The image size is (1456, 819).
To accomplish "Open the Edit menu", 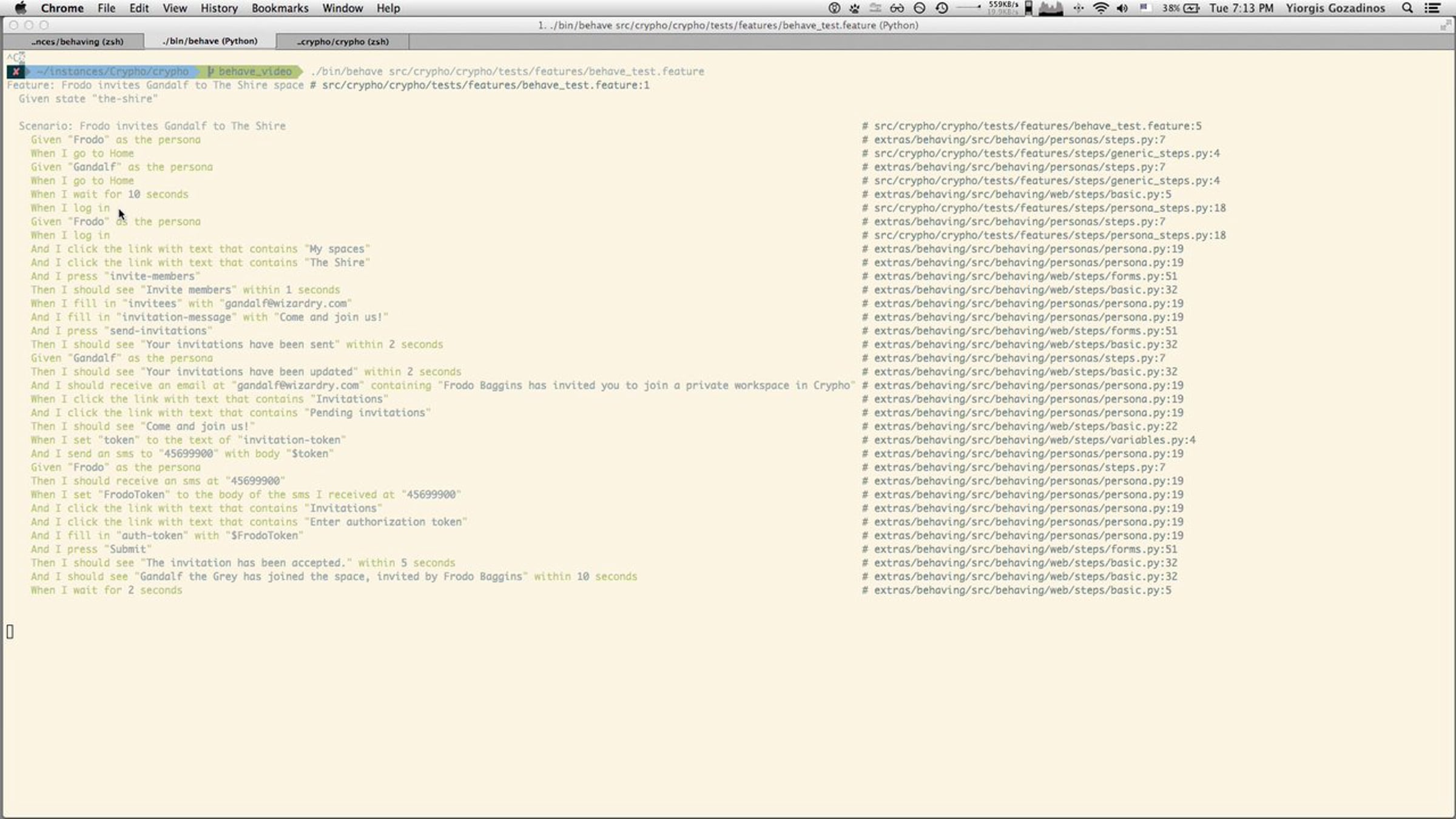I will point(139,8).
